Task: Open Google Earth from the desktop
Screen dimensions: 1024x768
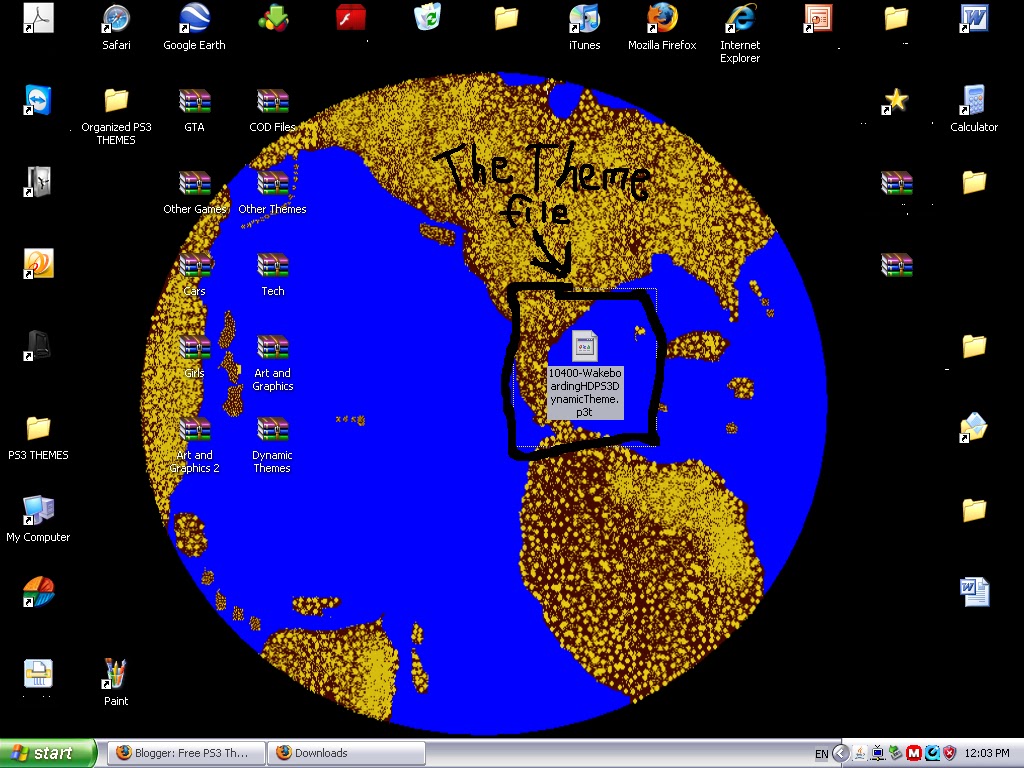Action: pyautogui.click(x=194, y=27)
